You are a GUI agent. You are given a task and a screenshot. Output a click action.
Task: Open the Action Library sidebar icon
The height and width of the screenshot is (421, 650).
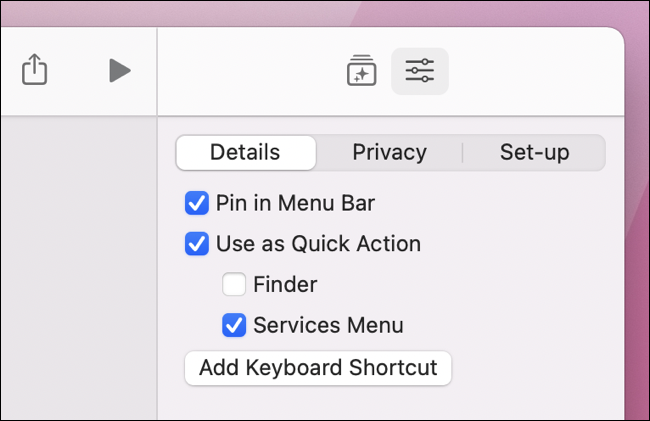pyautogui.click(x=361, y=71)
